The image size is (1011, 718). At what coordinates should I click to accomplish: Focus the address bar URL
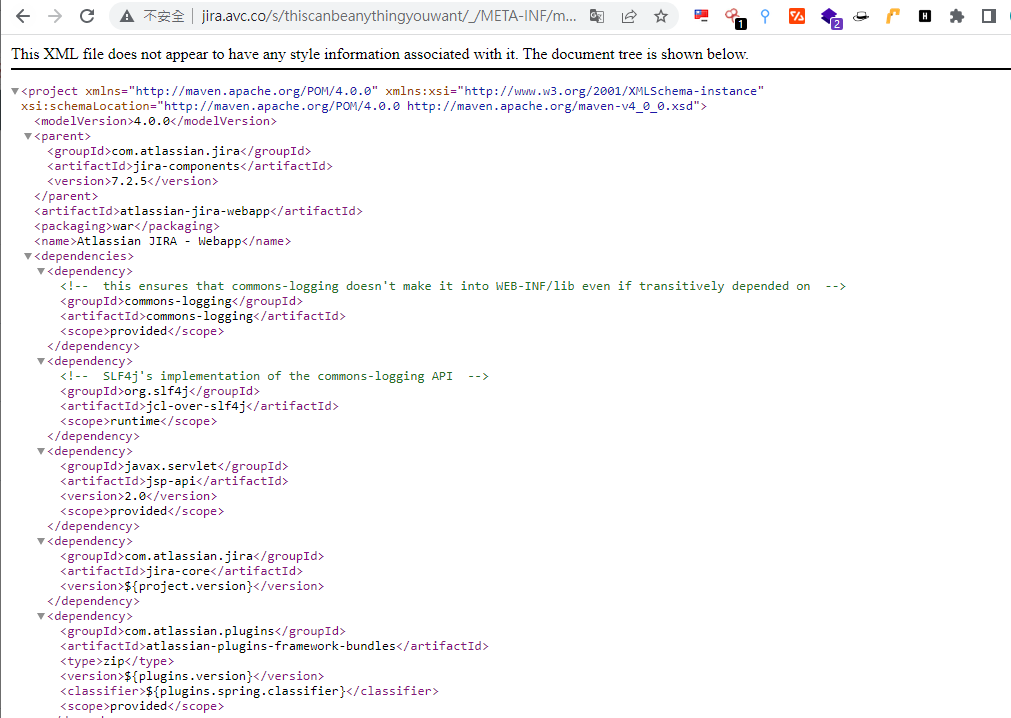click(x=389, y=16)
